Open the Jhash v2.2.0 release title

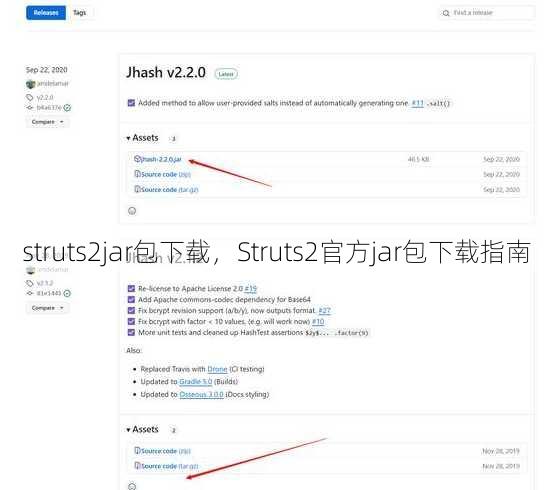coord(166,73)
